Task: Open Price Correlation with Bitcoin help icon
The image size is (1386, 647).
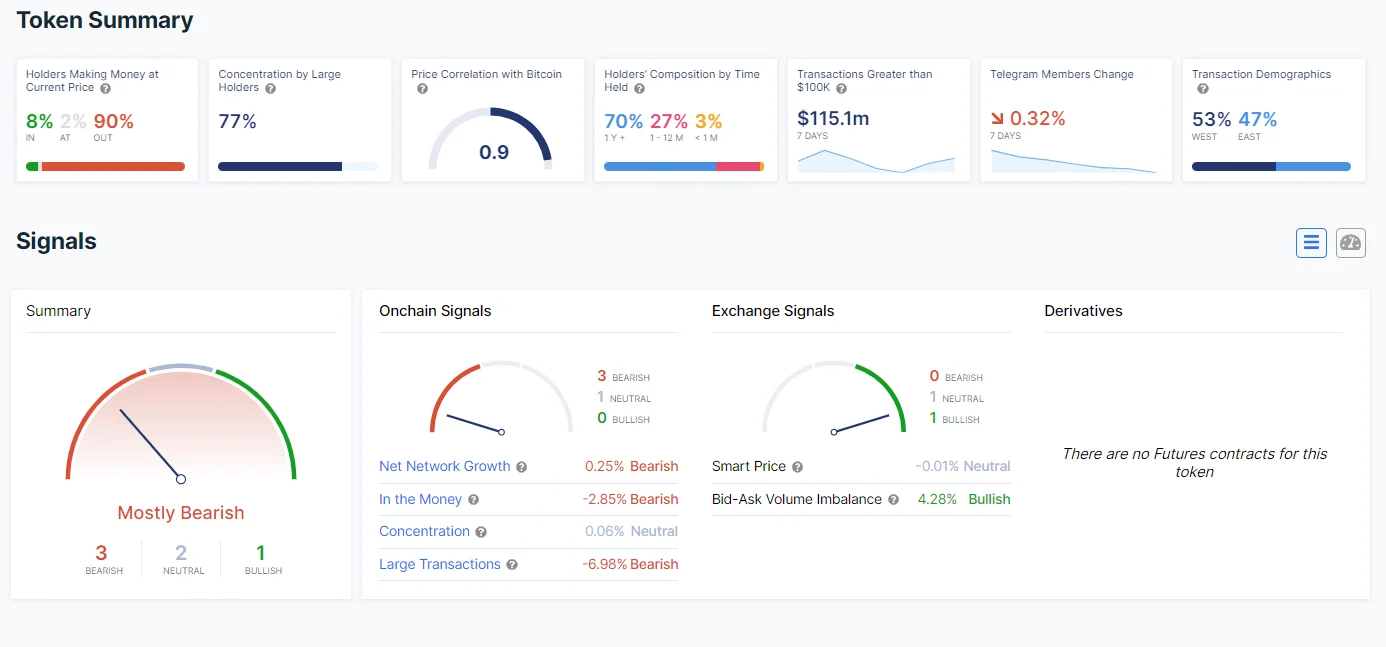Action: (422, 89)
